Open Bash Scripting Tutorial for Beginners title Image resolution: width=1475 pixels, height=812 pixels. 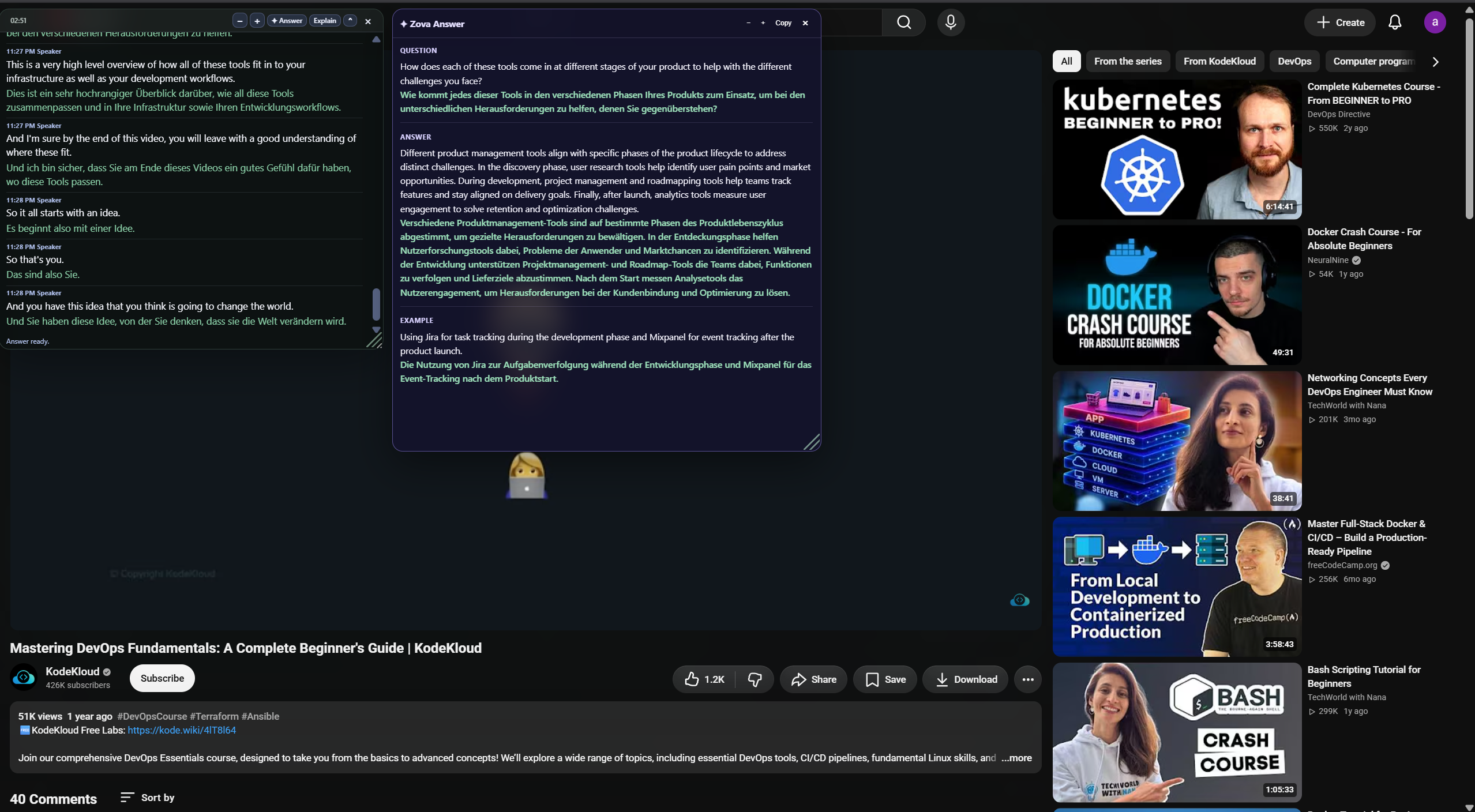[1364, 676]
